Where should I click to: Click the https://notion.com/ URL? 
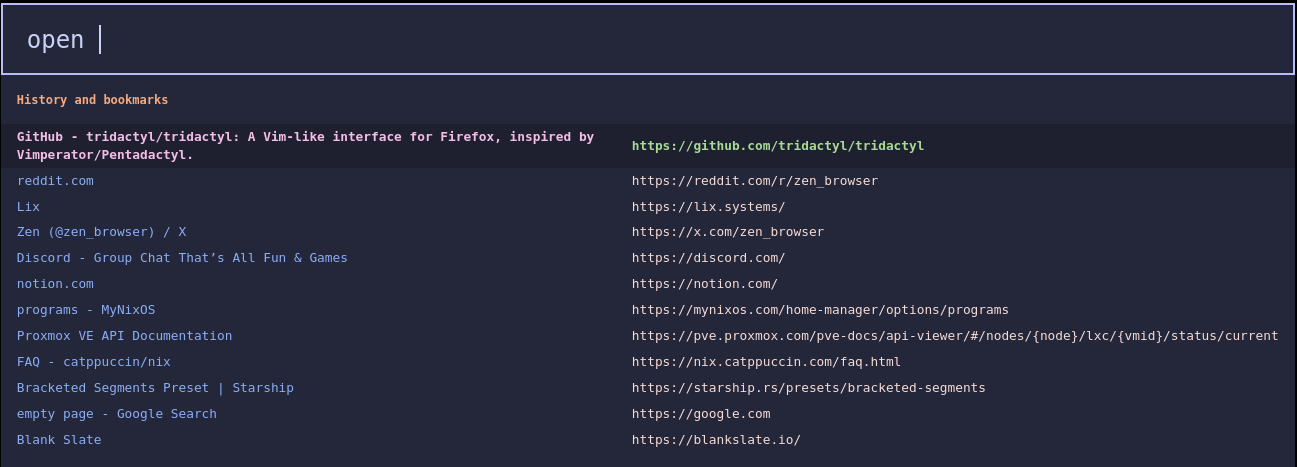pos(704,284)
